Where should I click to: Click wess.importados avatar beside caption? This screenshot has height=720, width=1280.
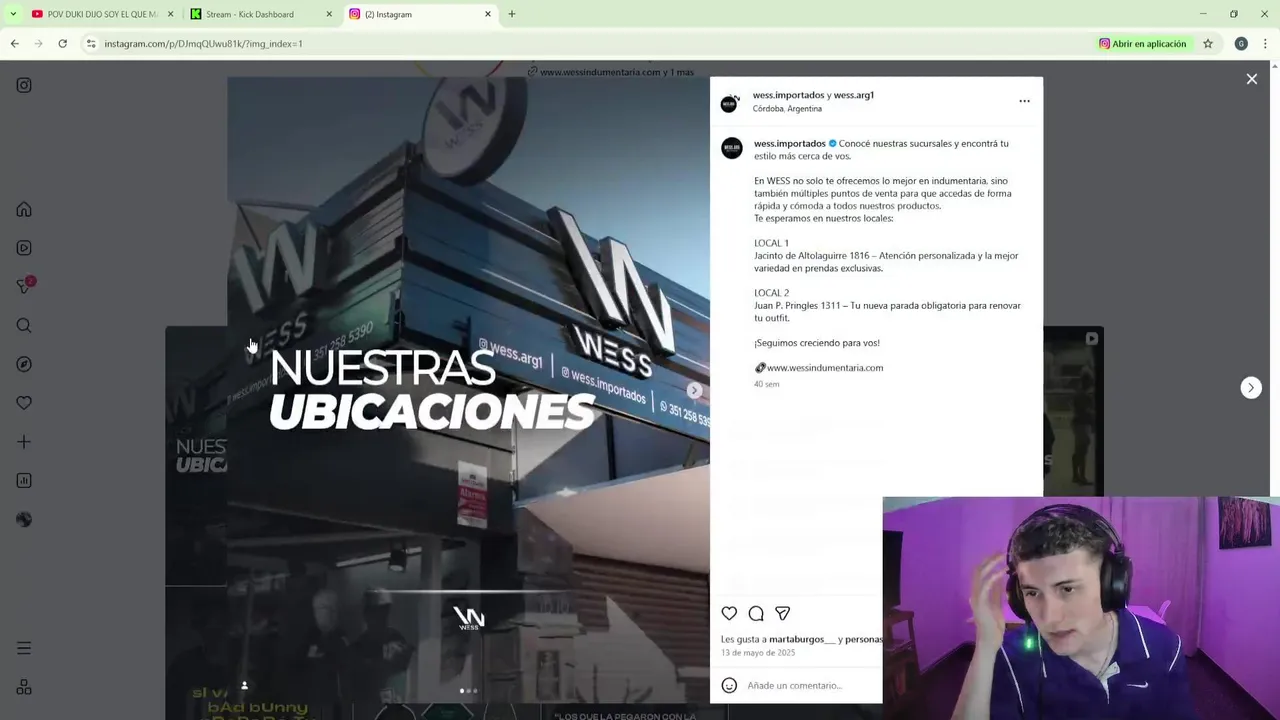732,148
